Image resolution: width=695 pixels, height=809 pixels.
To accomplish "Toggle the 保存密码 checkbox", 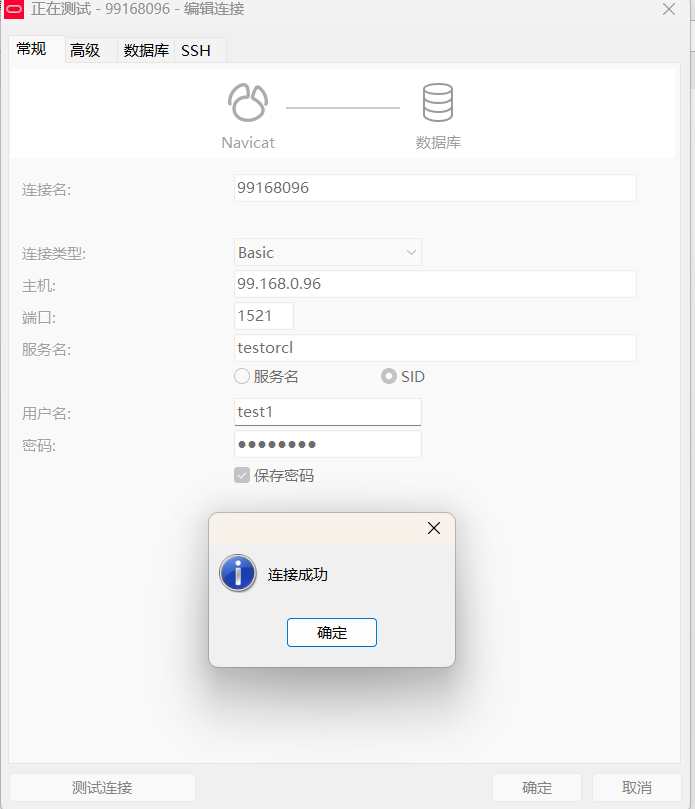I will (x=242, y=475).
